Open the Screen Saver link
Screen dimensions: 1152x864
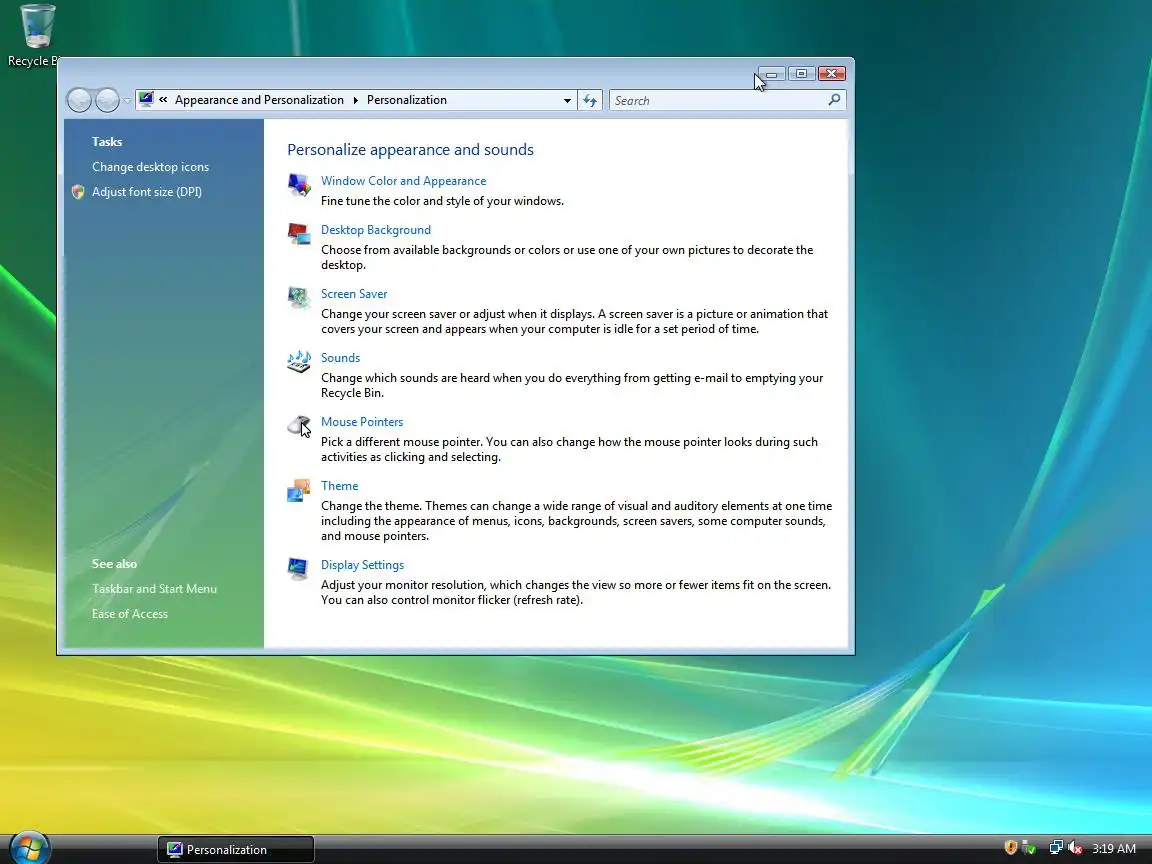pyautogui.click(x=353, y=294)
